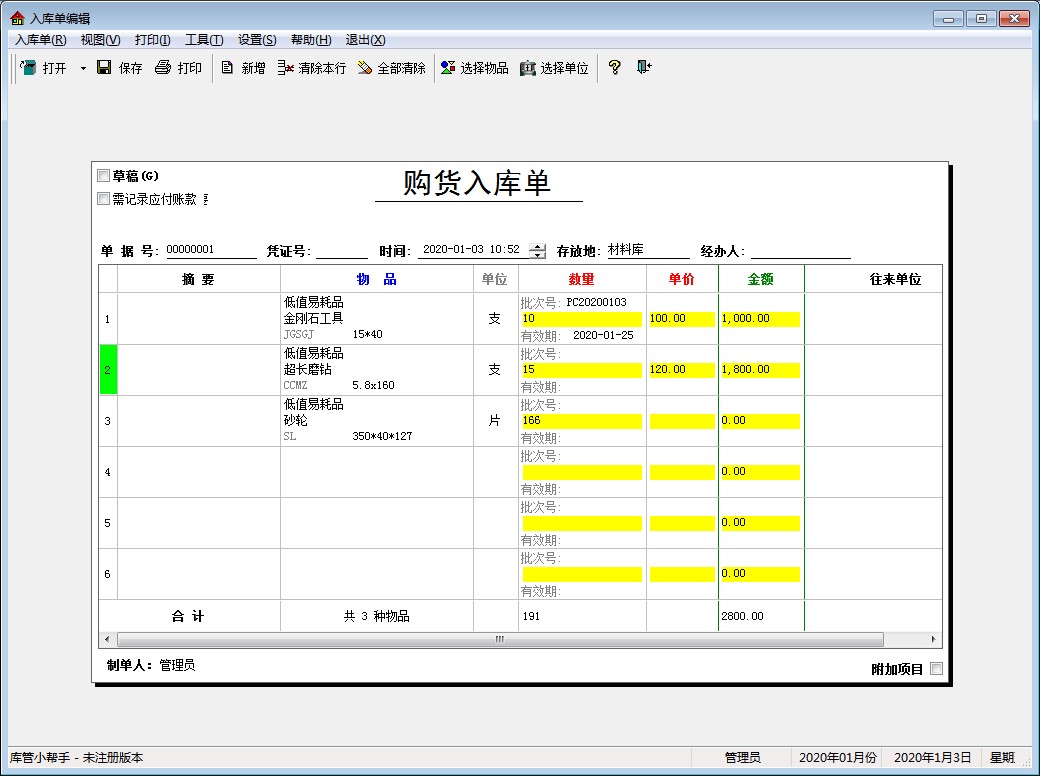Click the help question mark icon

[615, 68]
